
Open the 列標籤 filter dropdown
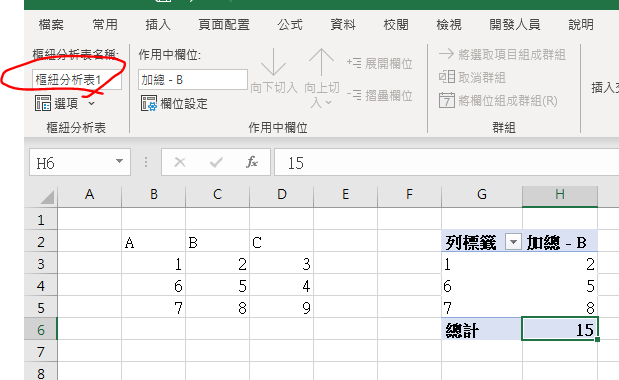point(513,241)
